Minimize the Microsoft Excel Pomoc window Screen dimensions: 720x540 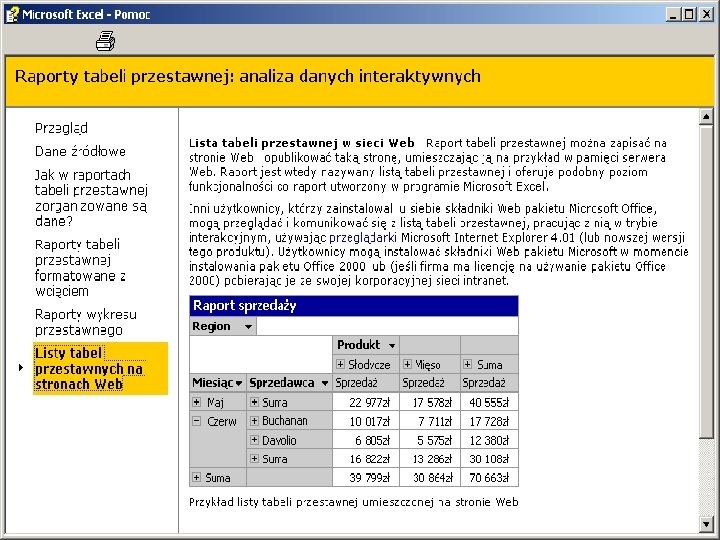(x=673, y=15)
